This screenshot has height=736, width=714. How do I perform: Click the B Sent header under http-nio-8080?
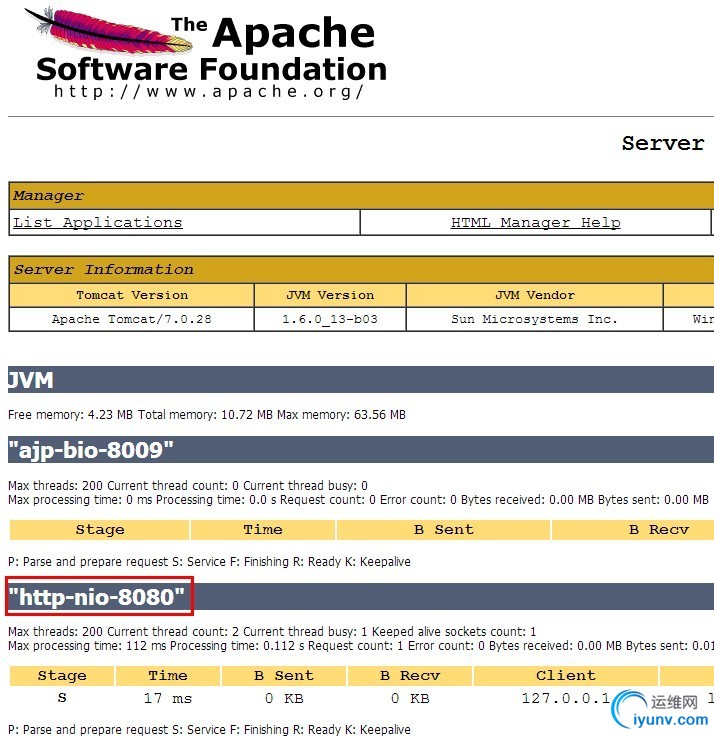pyautogui.click(x=284, y=675)
